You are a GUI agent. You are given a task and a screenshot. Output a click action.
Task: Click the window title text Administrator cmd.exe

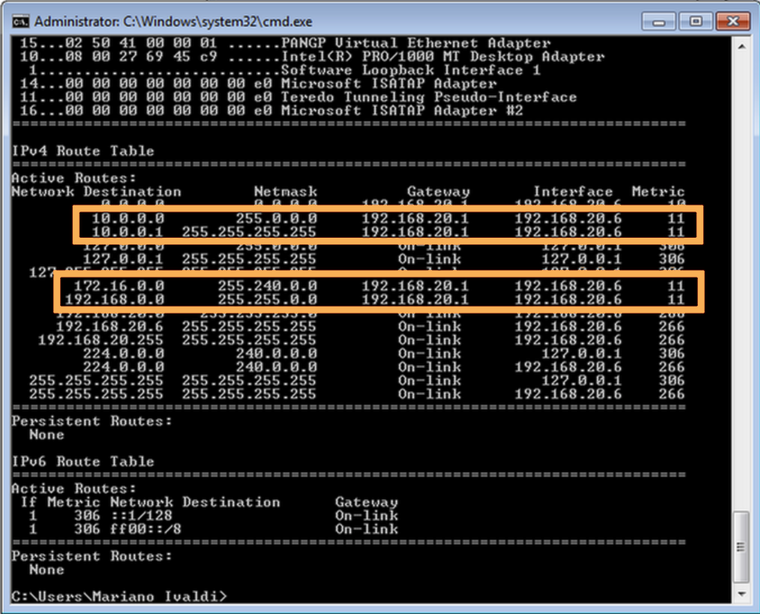pyautogui.click(x=173, y=22)
